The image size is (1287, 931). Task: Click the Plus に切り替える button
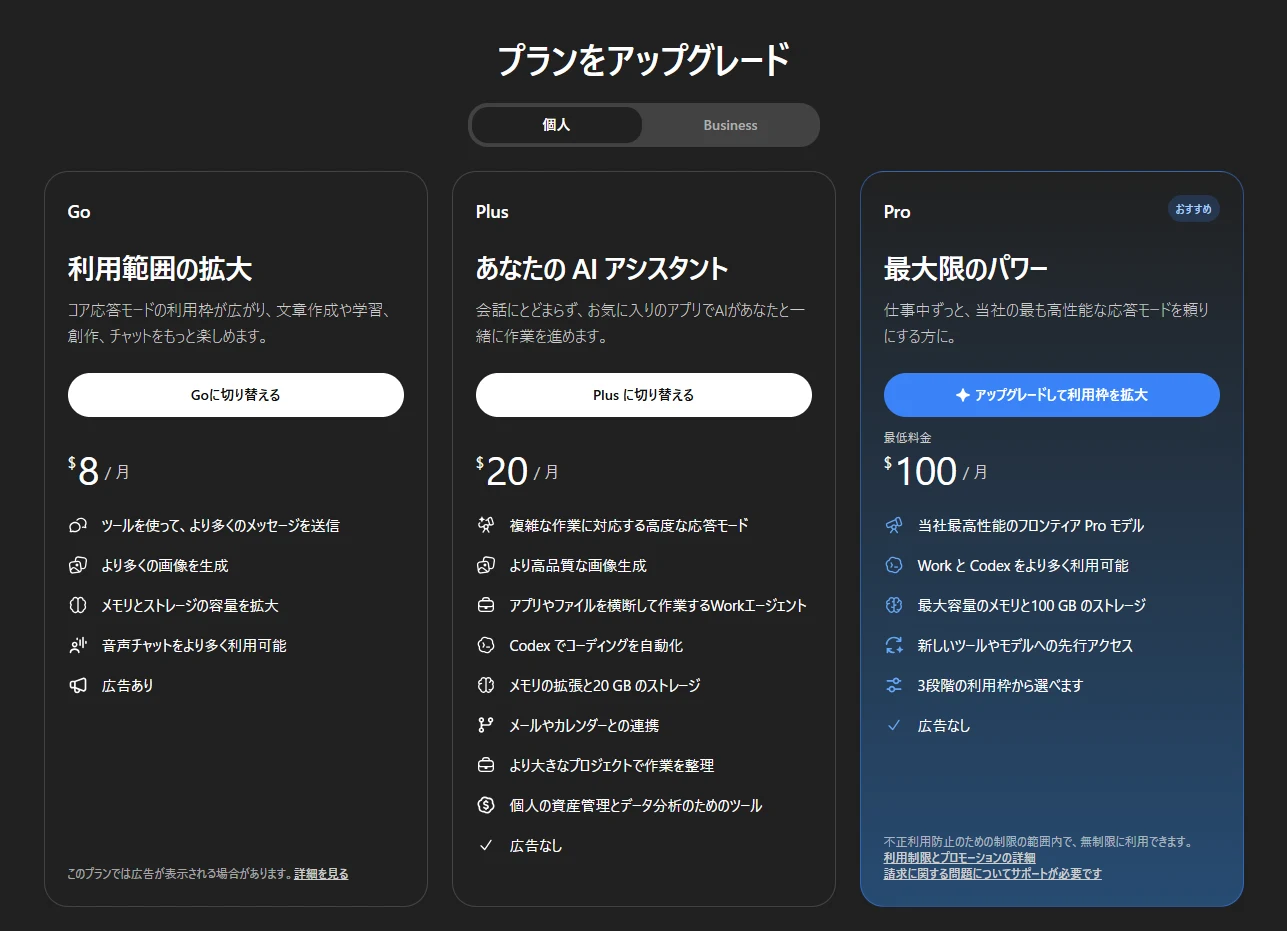644,395
